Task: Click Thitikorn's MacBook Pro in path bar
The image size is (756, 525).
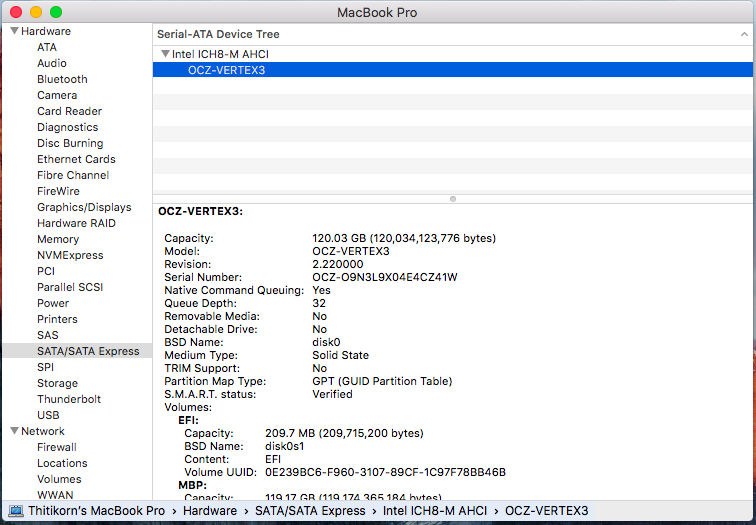Action: point(96,511)
